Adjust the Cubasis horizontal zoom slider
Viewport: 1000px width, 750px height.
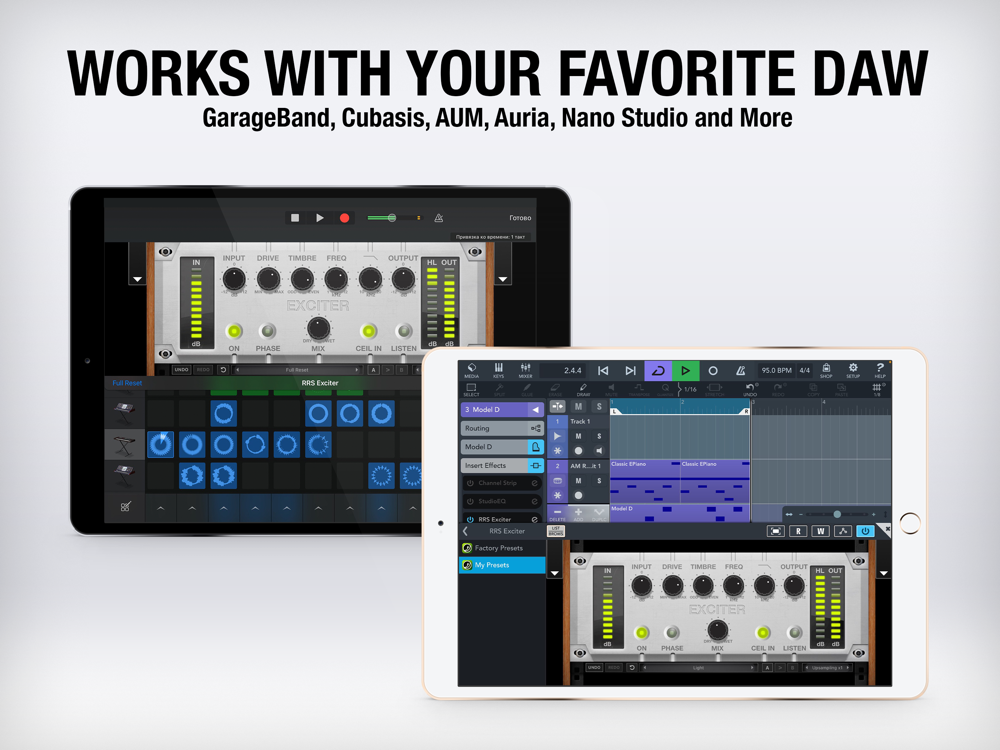(x=837, y=514)
